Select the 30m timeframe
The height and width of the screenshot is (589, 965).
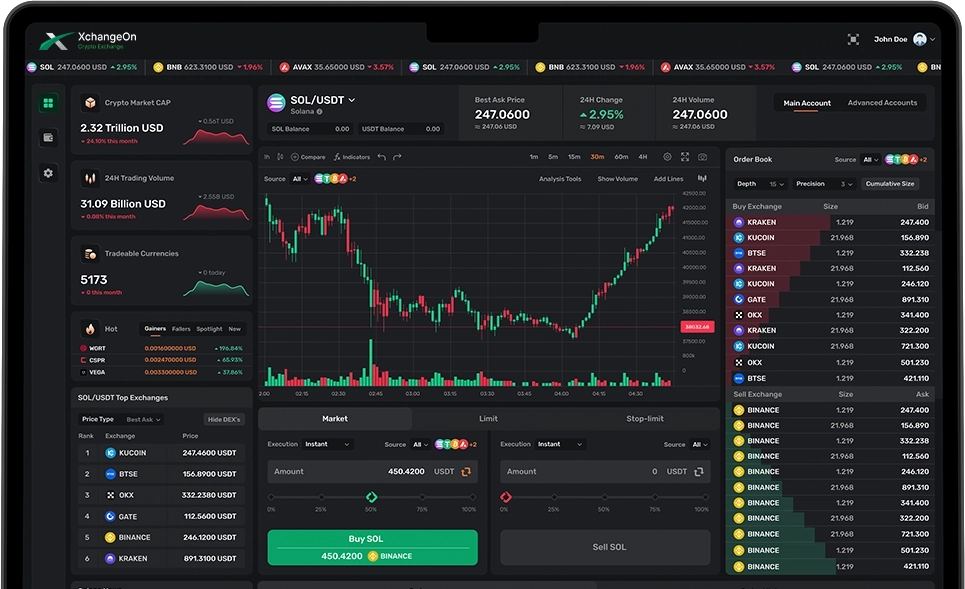pos(597,157)
